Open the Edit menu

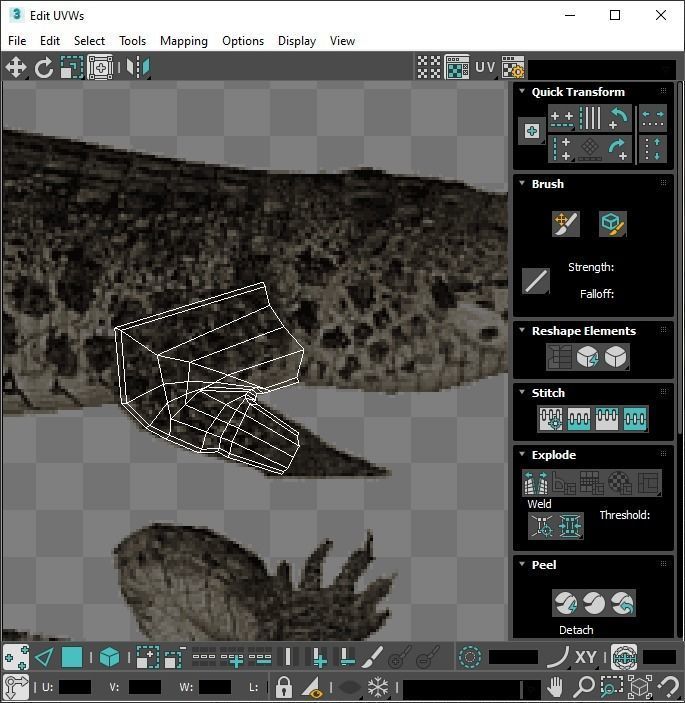pos(50,41)
